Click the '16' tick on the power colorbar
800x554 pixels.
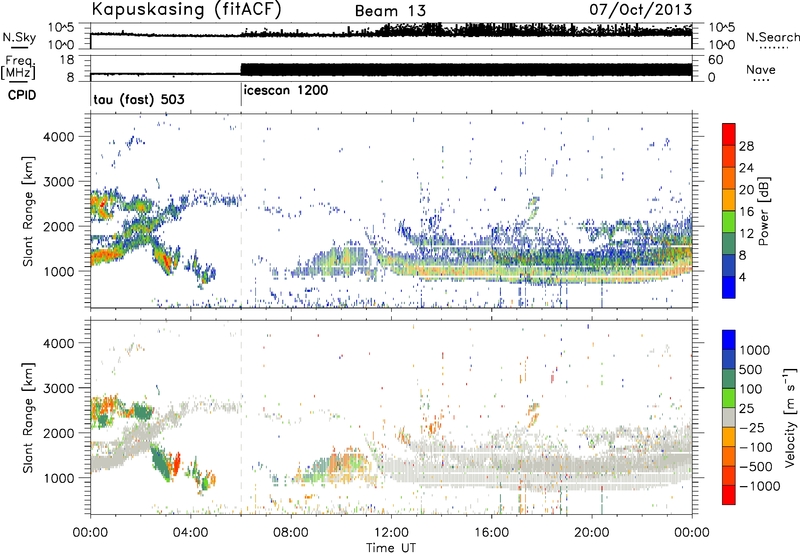point(746,212)
